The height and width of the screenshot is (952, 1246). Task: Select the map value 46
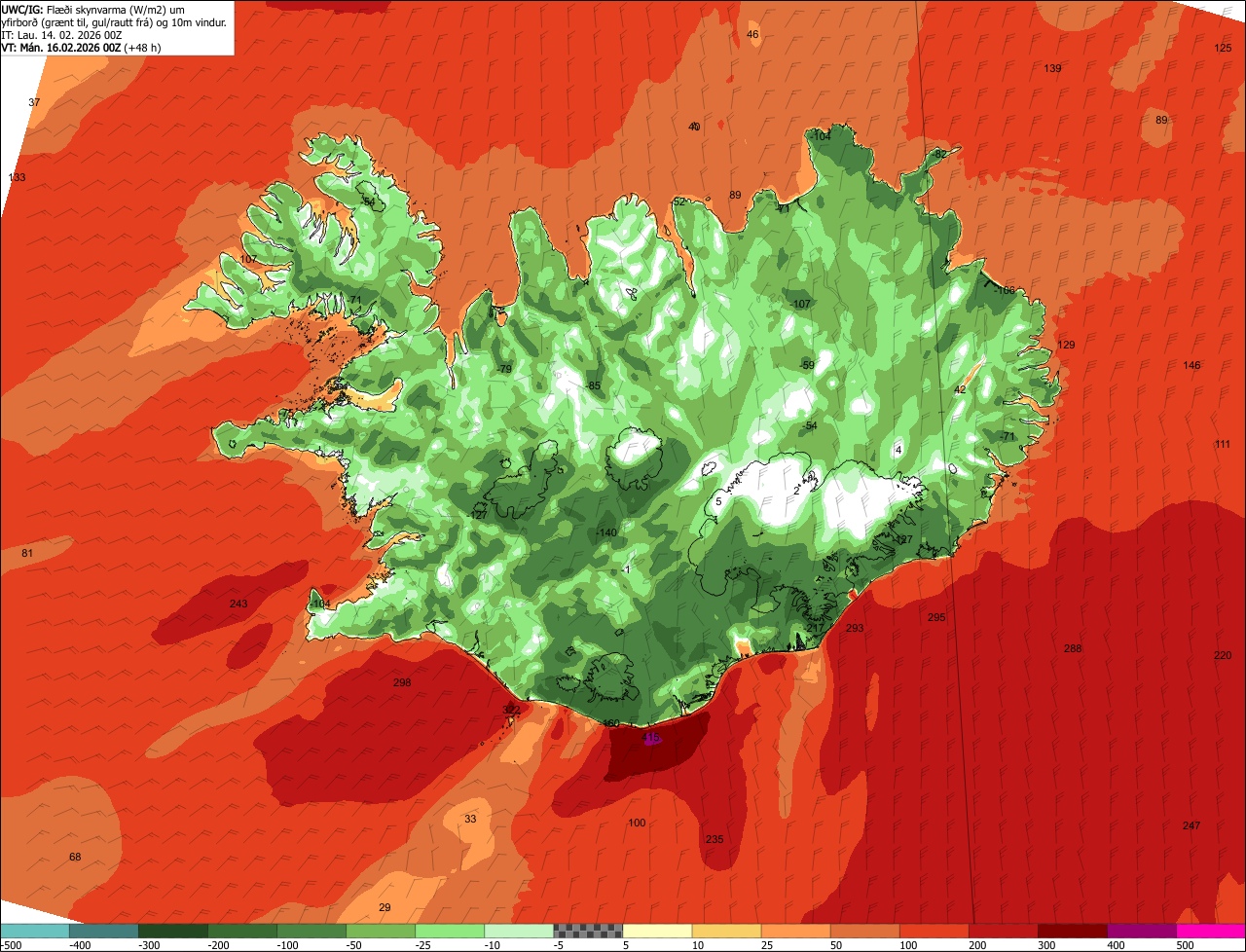click(x=752, y=34)
